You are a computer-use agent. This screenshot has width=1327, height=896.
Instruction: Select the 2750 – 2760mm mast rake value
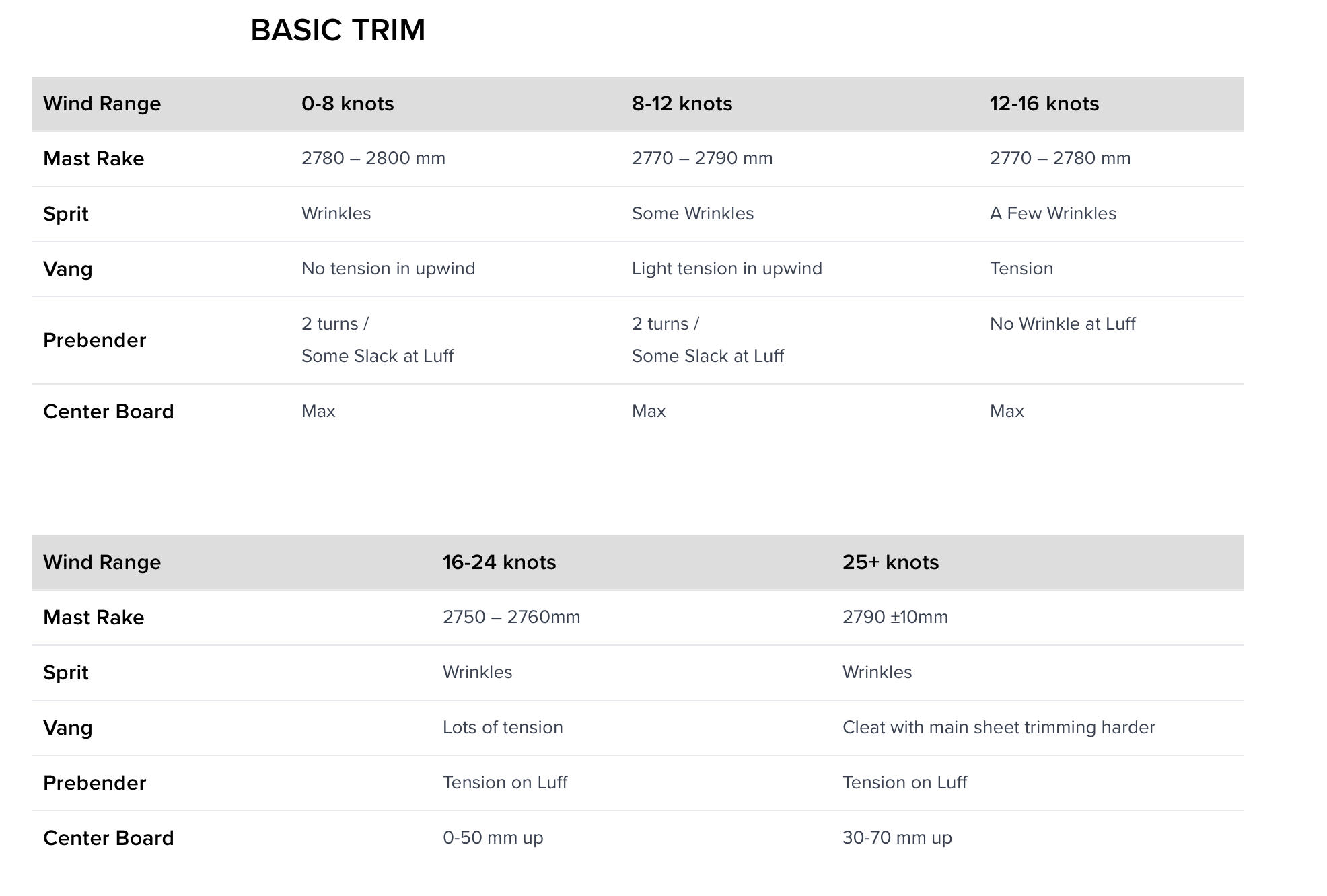click(511, 617)
